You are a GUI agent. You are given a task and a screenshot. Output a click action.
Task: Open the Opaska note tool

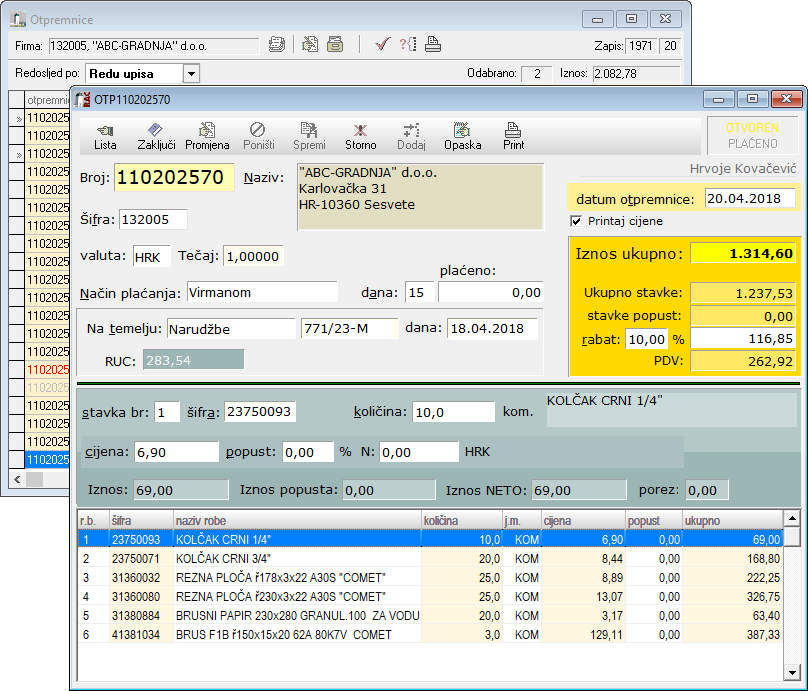click(x=462, y=137)
